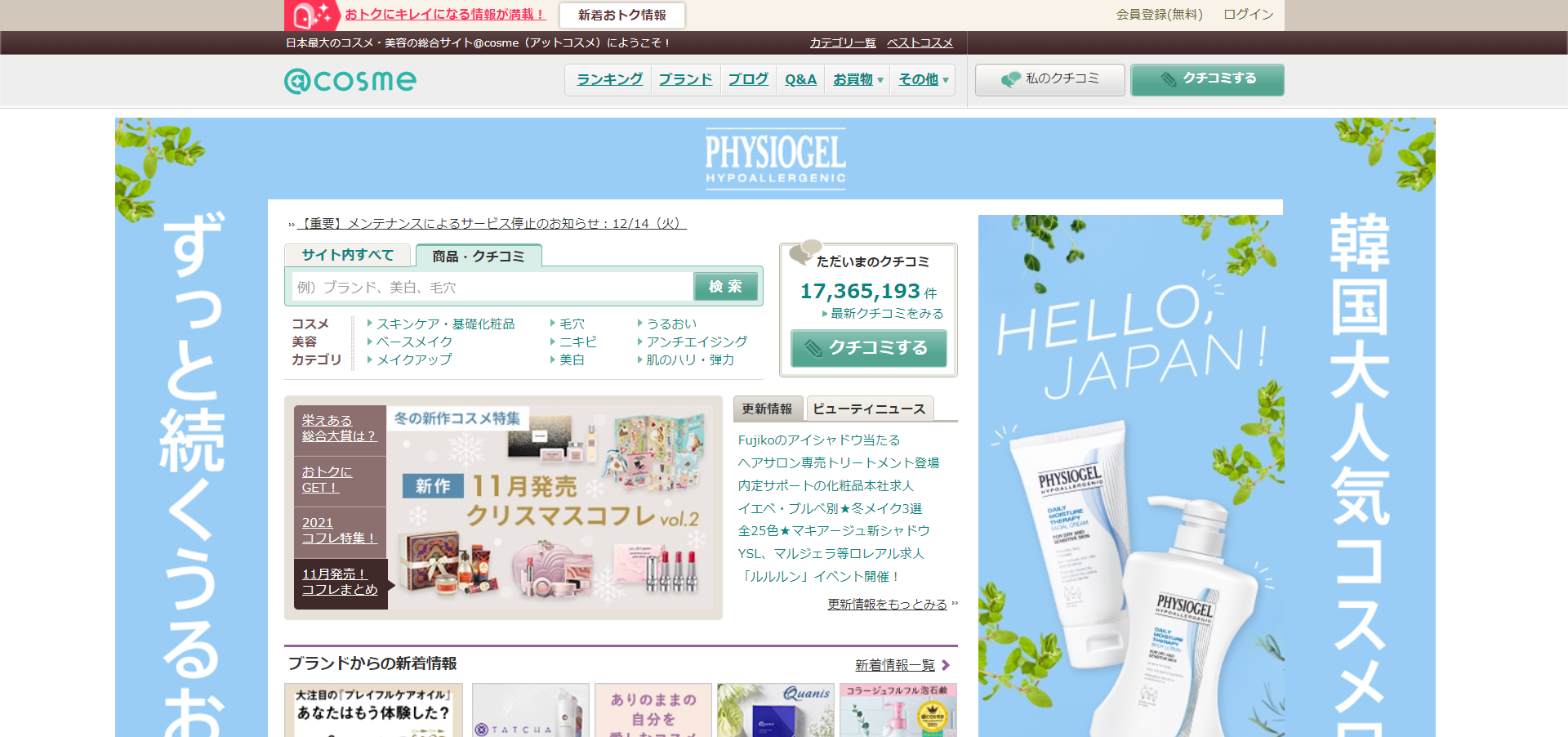Open カテゴリ一覧 link

click(x=843, y=42)
